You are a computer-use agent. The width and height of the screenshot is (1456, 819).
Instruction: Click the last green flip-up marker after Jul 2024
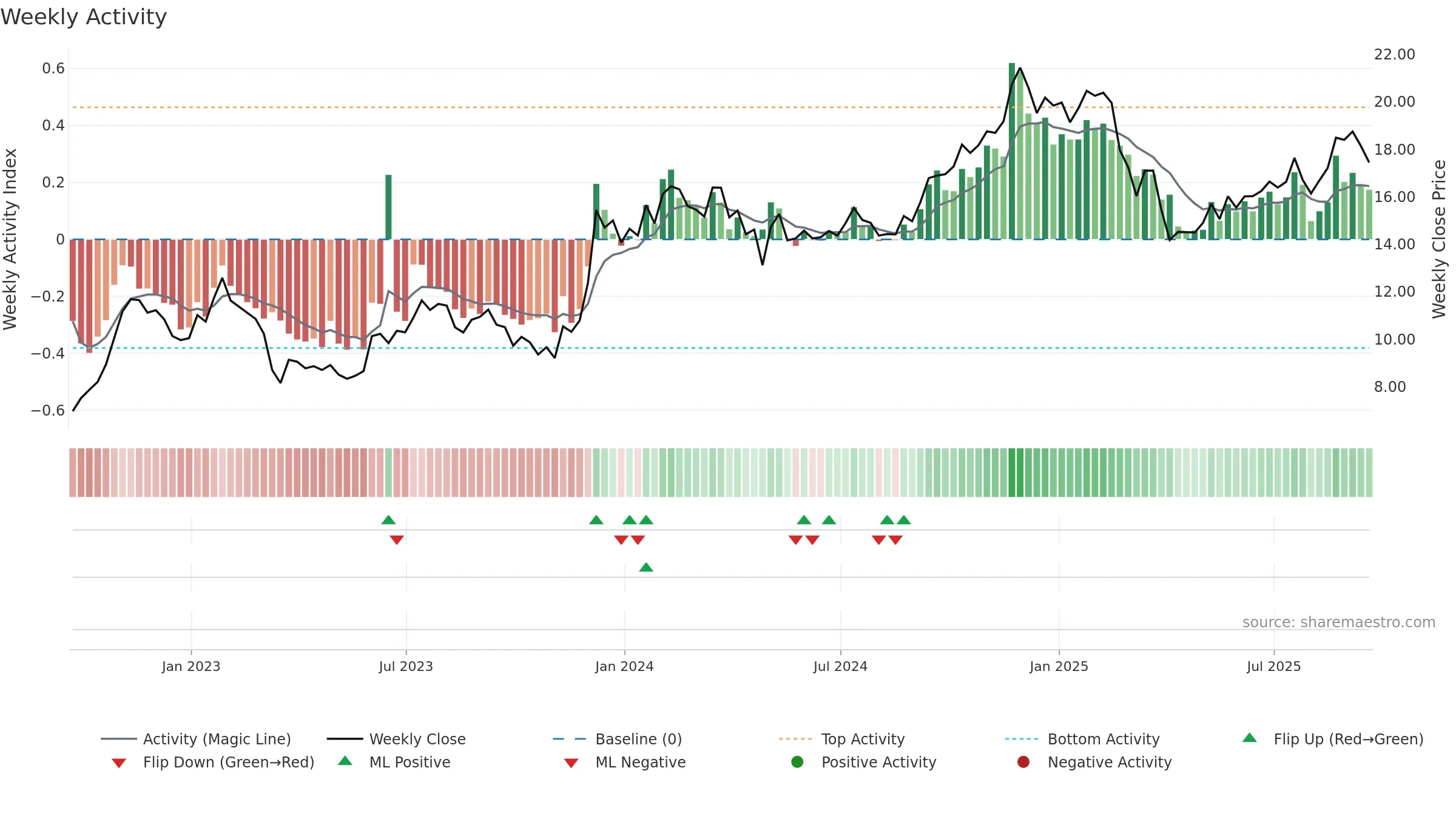click(904, 520)
